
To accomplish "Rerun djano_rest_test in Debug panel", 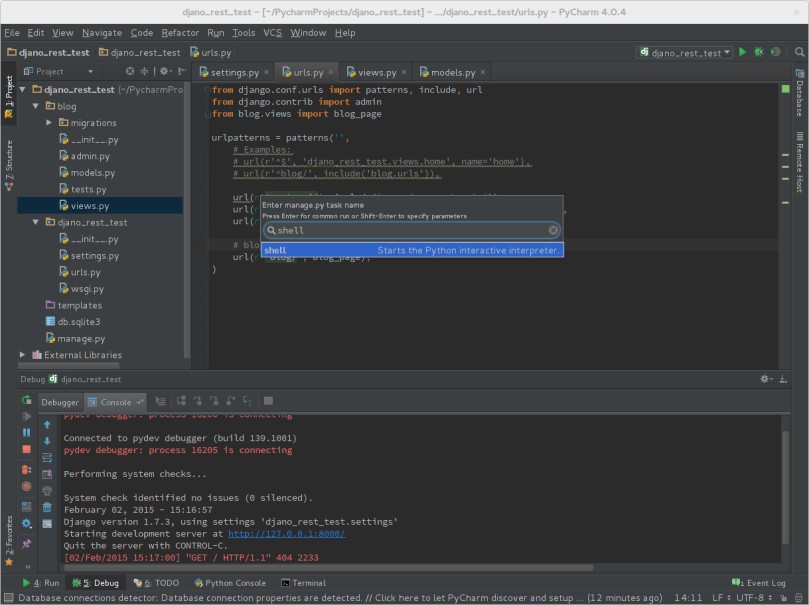I will click(x=26, y=400).
